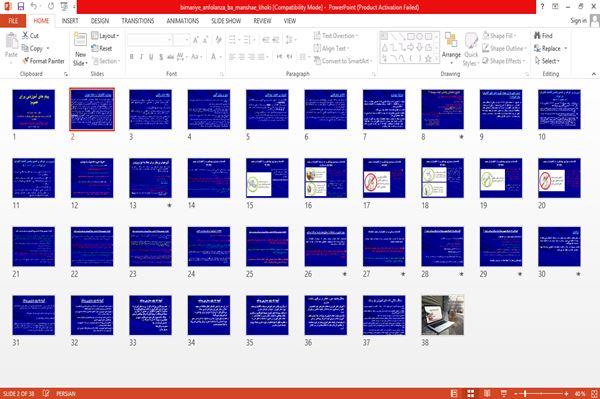Click the Copy icon
Screen dimensions: 600x399
point(25,48)
